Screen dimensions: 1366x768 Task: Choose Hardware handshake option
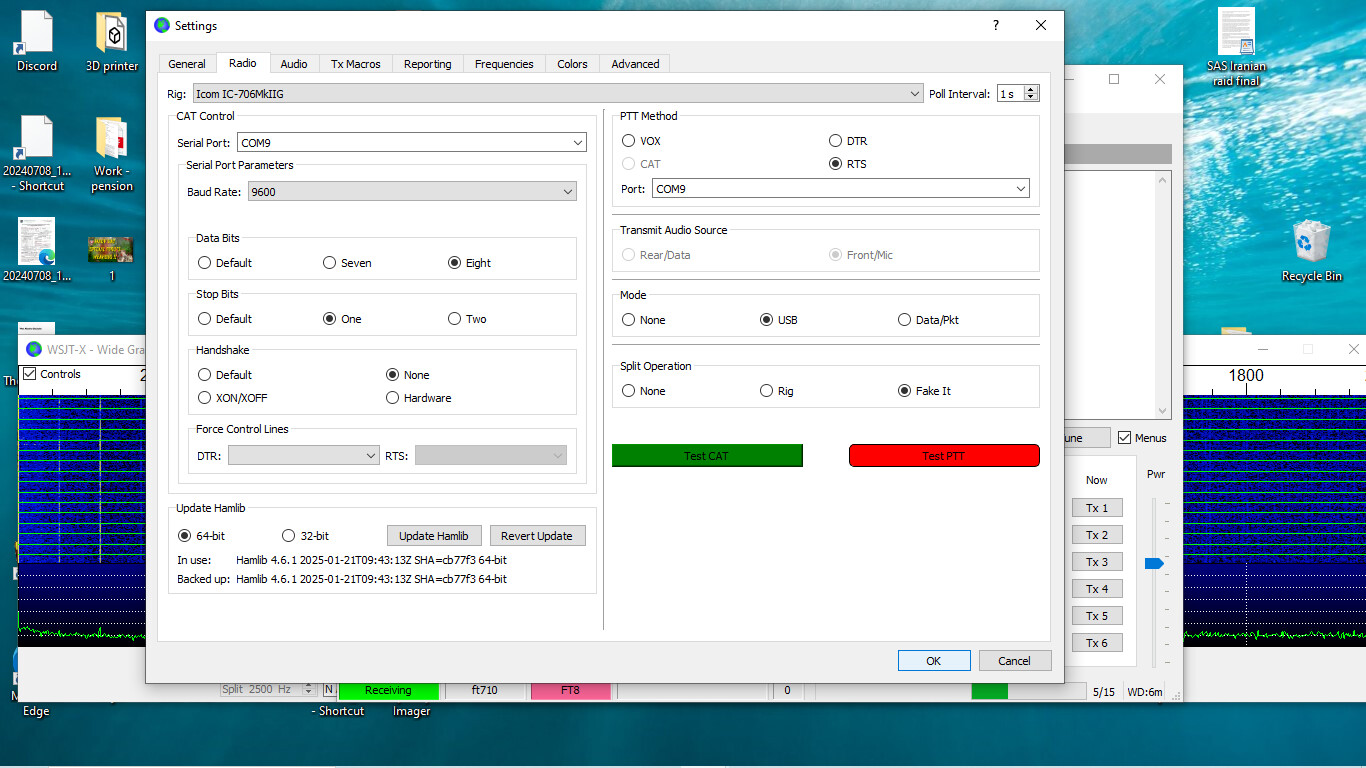coord(393,398)
